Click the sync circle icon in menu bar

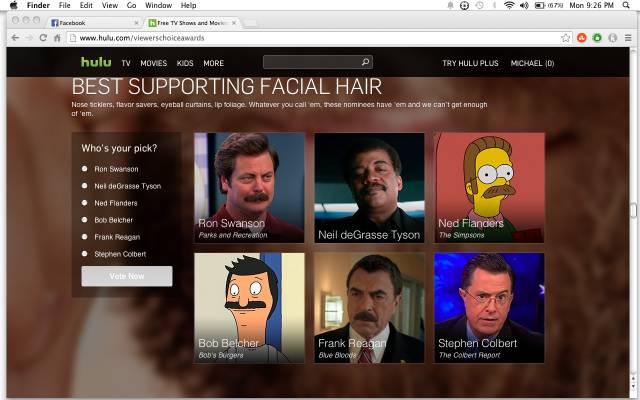(x=464, y=5)
